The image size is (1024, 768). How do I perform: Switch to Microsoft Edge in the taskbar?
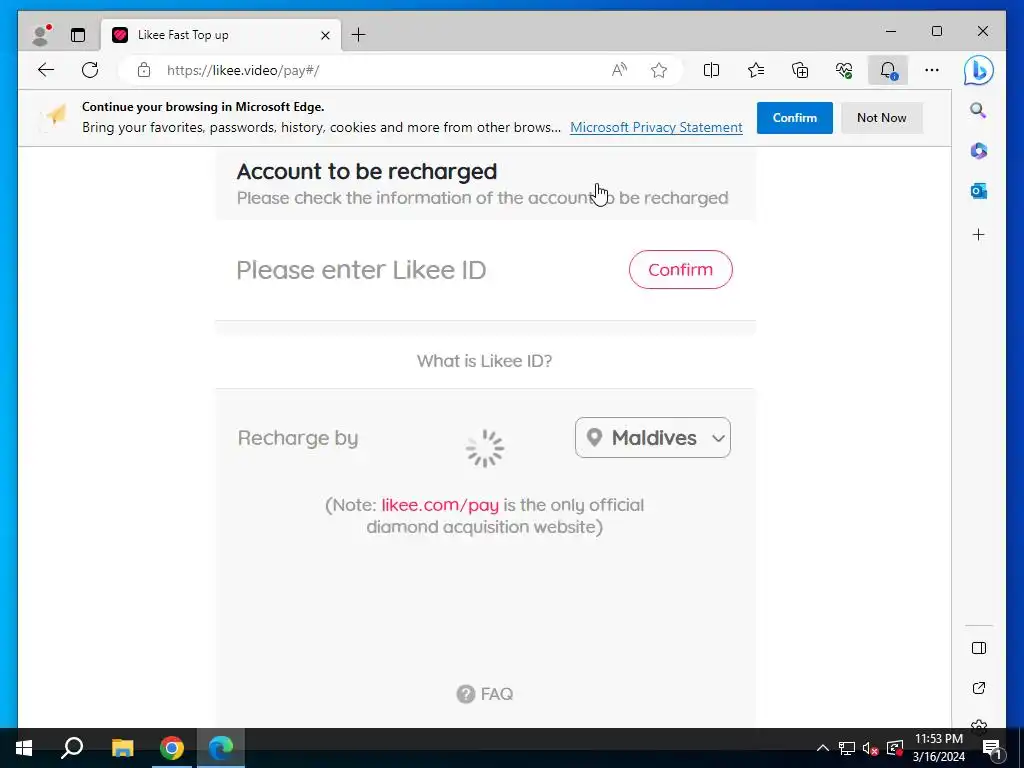click(x=221, y=748)
